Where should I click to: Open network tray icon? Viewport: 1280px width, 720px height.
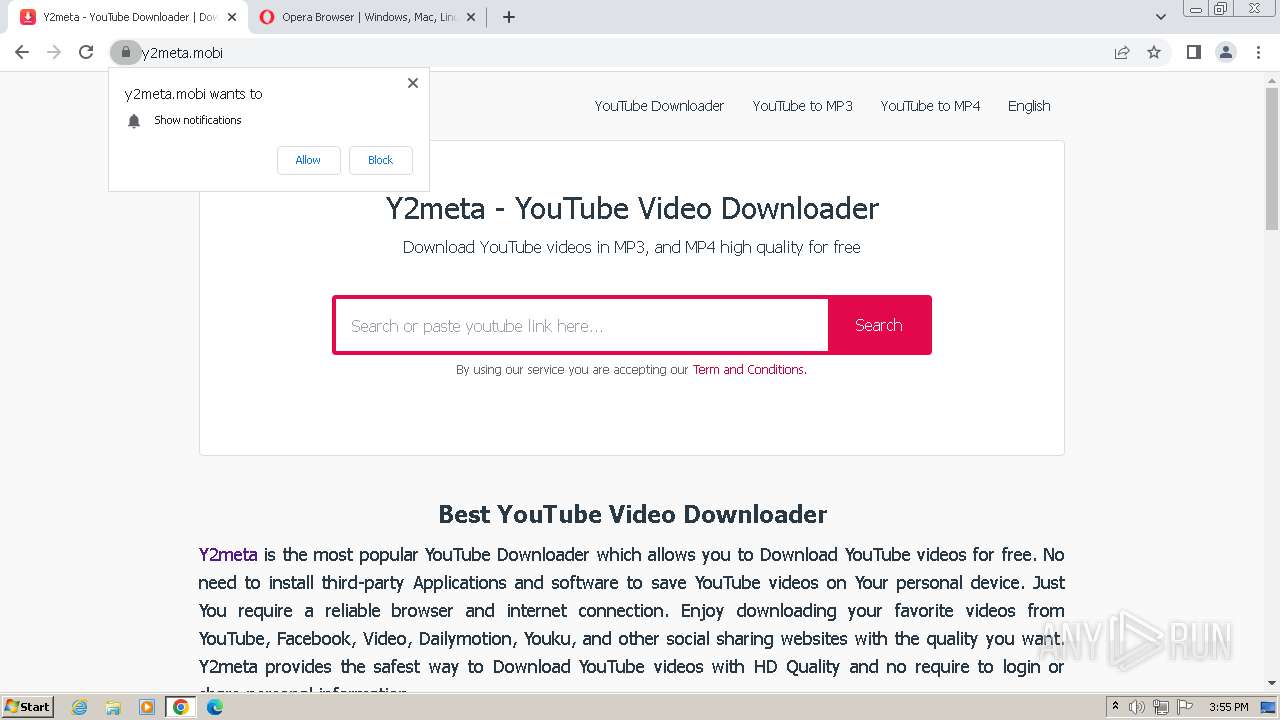[x=1161, y=707]
